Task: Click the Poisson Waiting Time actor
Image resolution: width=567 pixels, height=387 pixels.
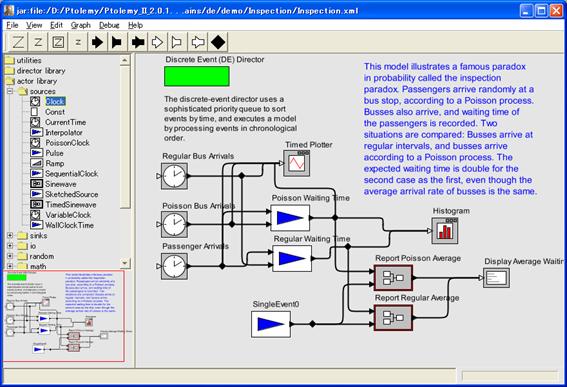Action: [290, 218]
